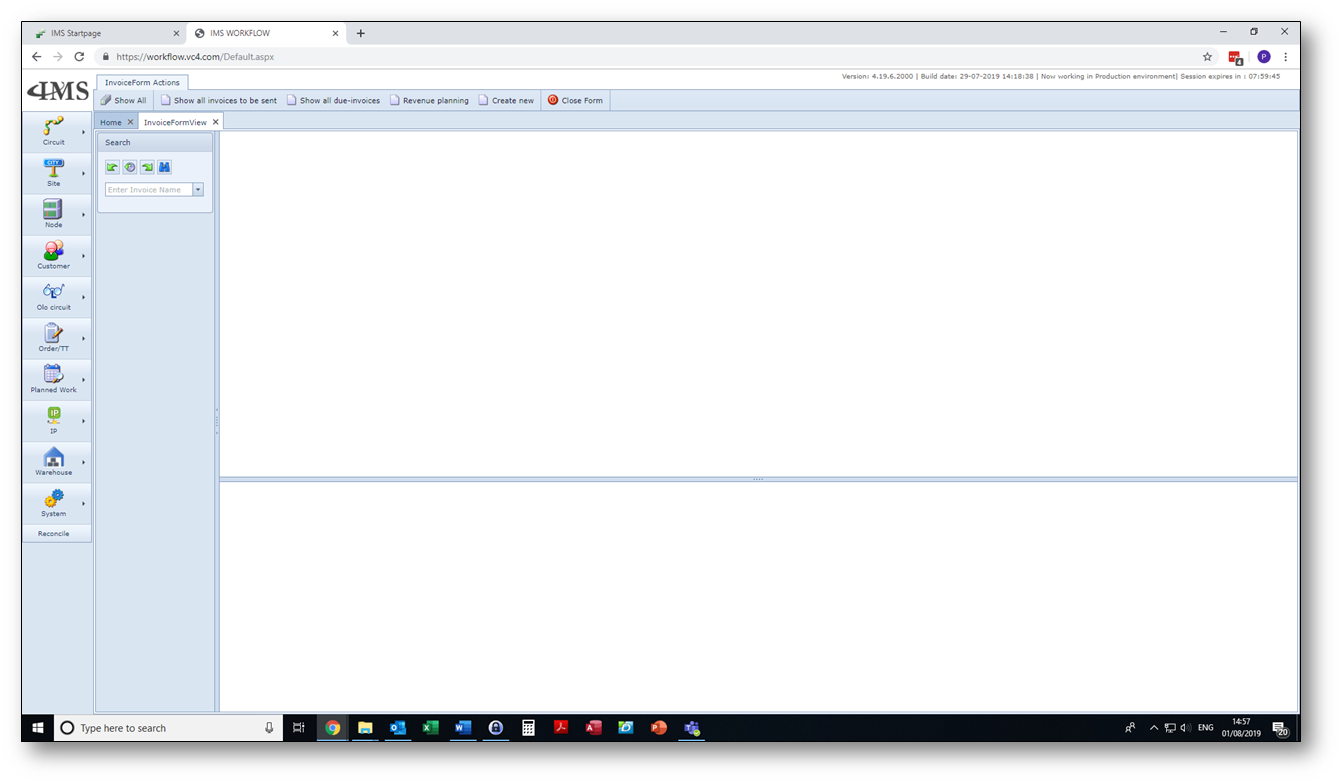
Task: Click the IMS logo
Action: click(58, 91)
